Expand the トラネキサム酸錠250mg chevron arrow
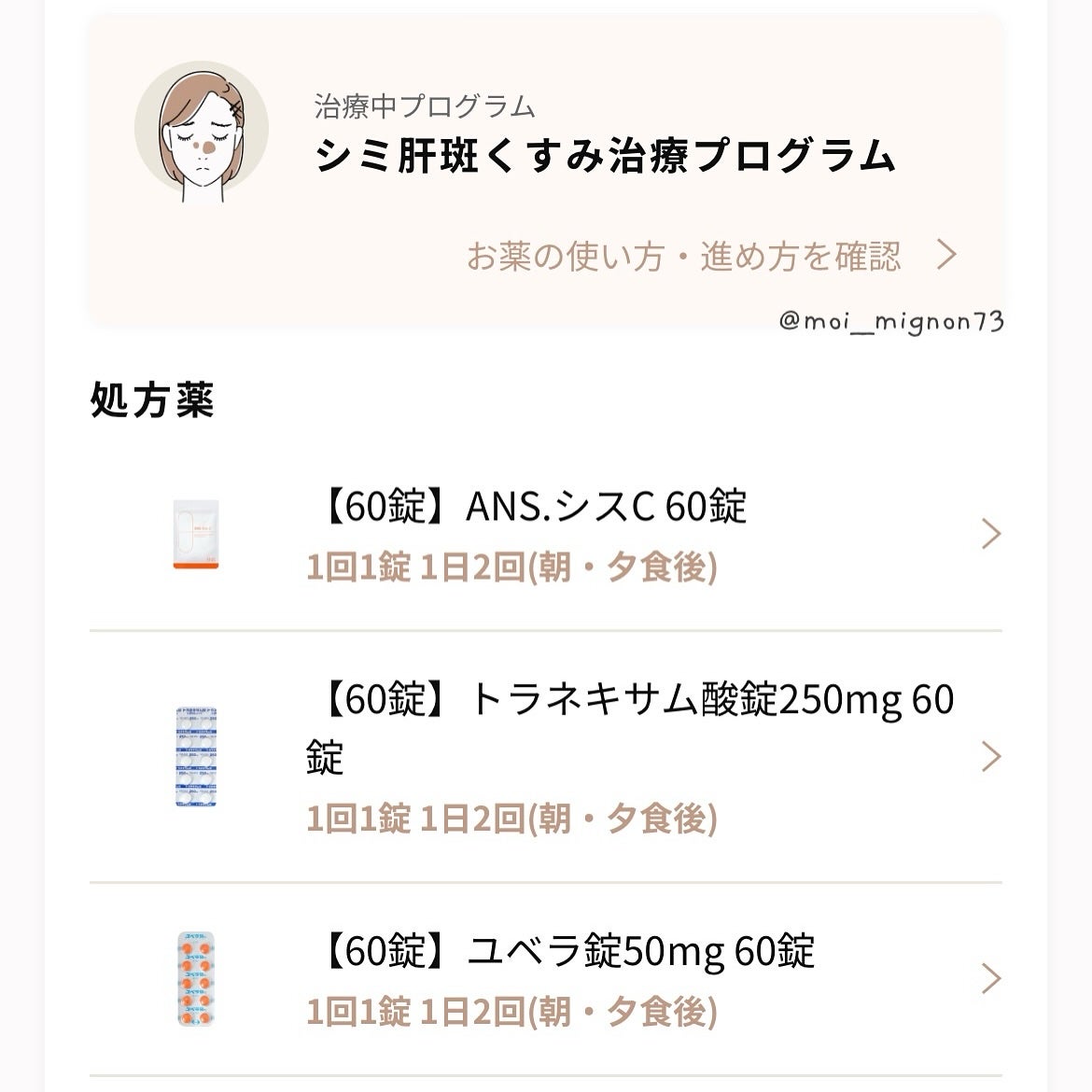 pos(991,756)
